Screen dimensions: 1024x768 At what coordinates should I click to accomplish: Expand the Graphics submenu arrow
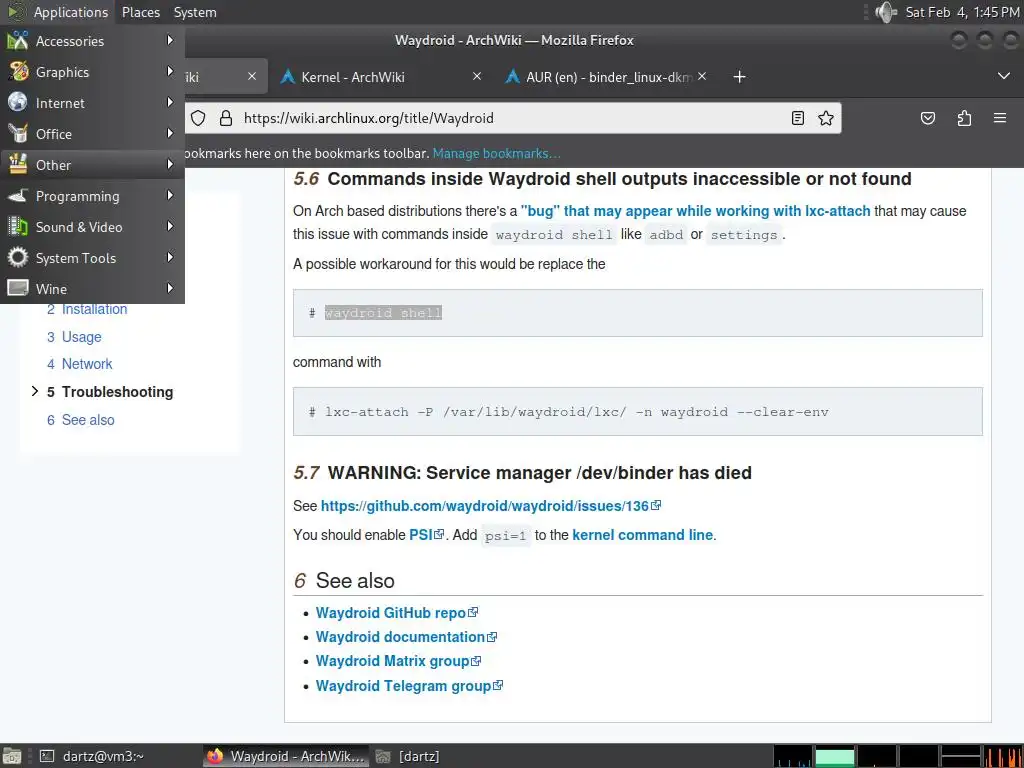tap(170, 71)
